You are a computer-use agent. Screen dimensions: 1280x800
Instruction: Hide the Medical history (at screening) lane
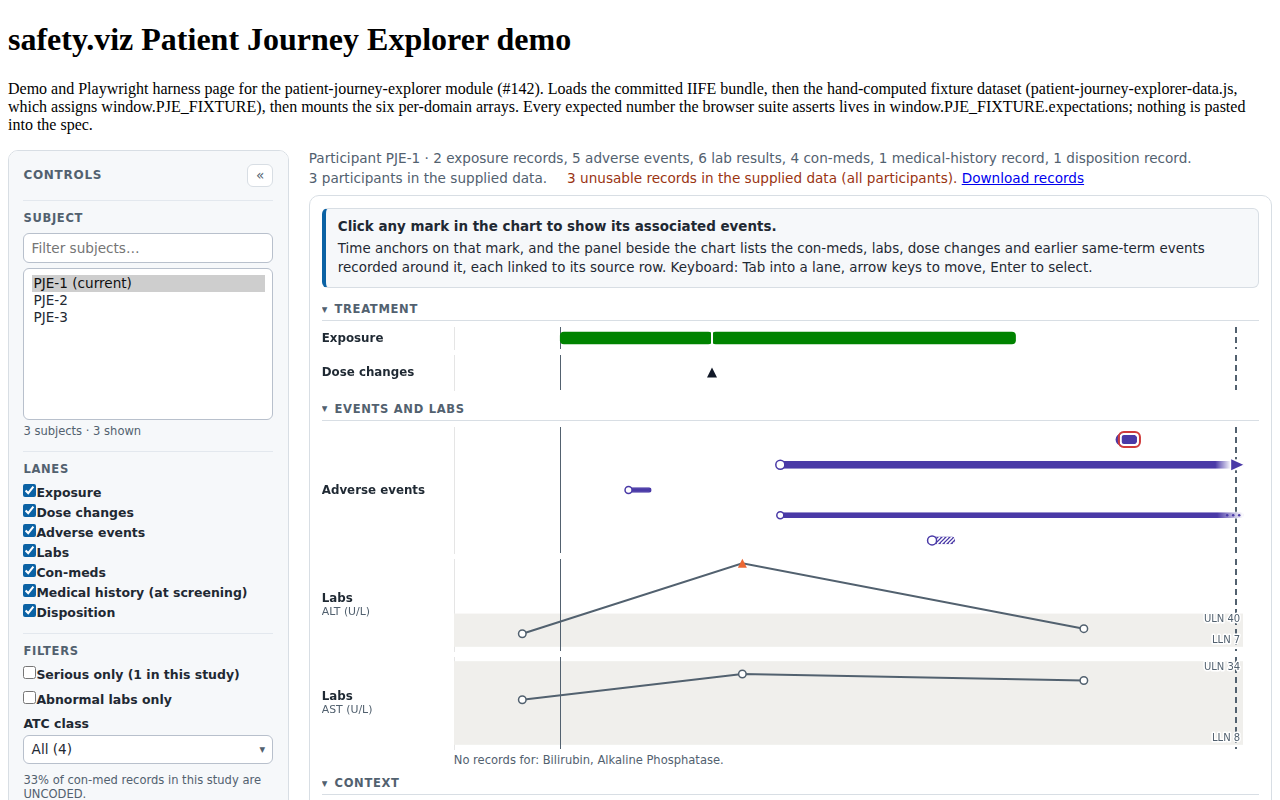pyautogui.click(x=30, y=591)
